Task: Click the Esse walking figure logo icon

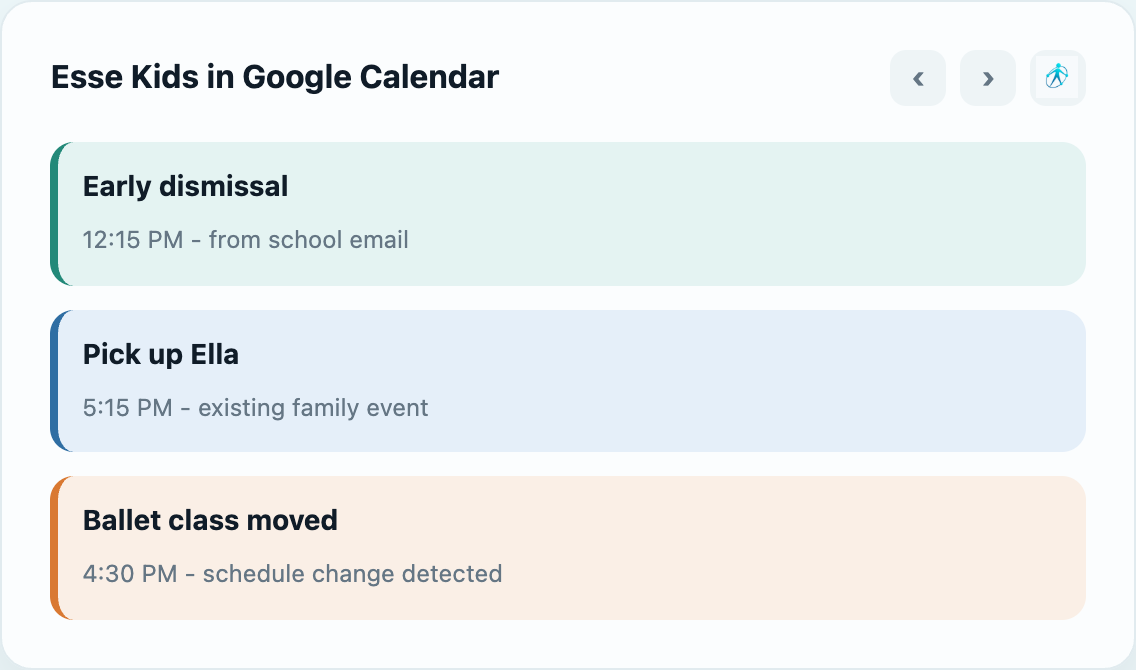Action: 1057,78
